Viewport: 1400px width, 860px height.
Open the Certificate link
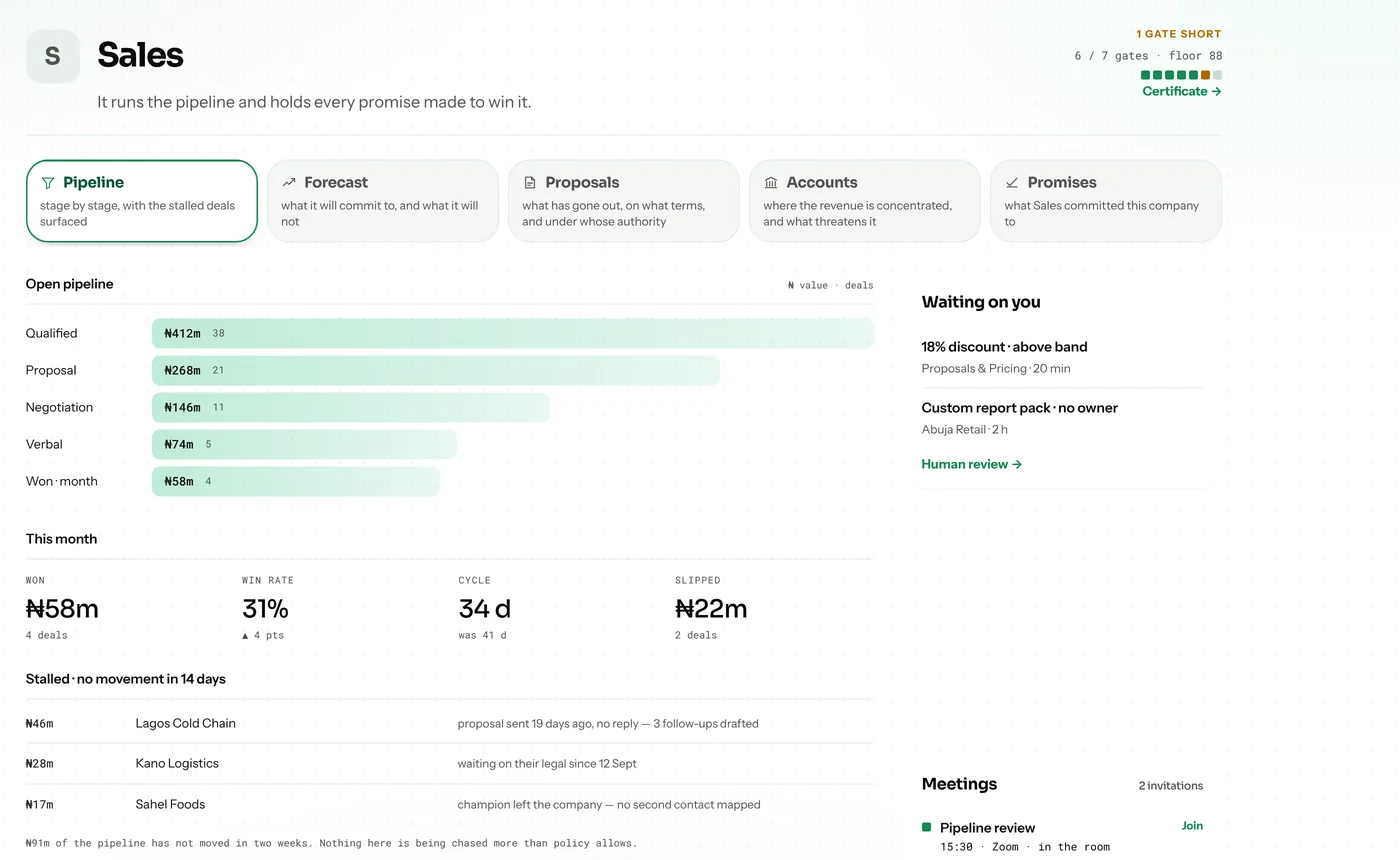[1182, 91]
